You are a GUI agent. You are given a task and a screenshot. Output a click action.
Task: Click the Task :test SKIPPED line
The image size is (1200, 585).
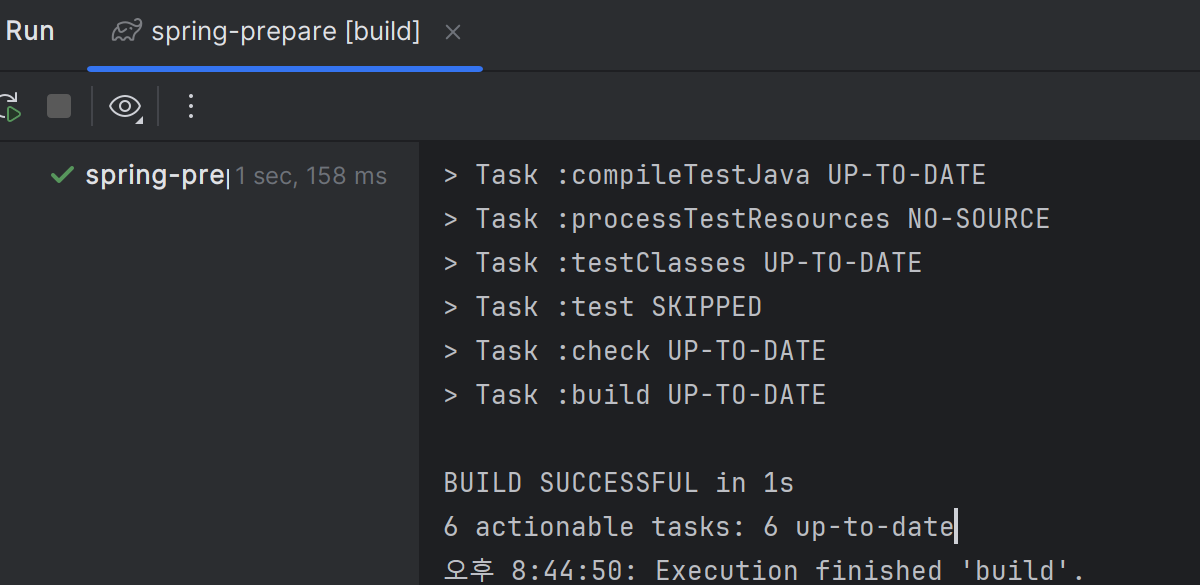(x=603, y=307)
